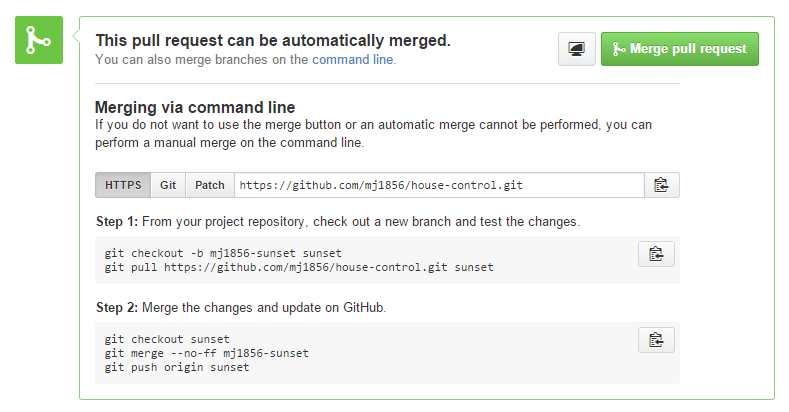Click the 'git merge --no-ff mj1856-sunset' line
Viewport: 789px width, 412px height.
click(x=207, y=353)
